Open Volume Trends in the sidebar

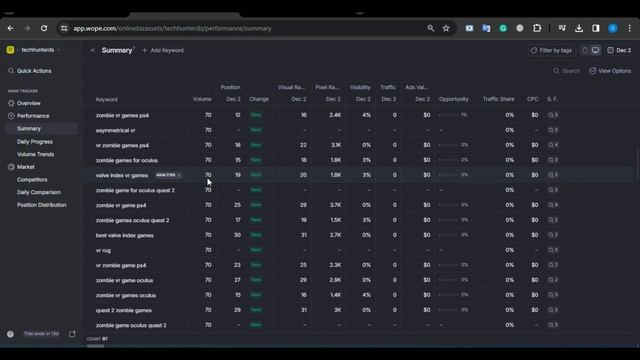[36, 154]
